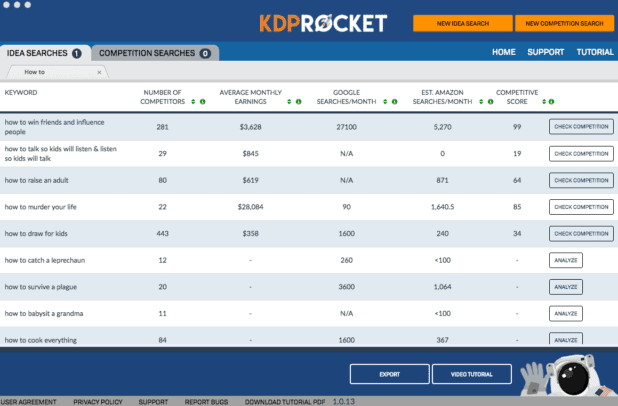Switch to Idea Searches tab

[x=44, y=53]
